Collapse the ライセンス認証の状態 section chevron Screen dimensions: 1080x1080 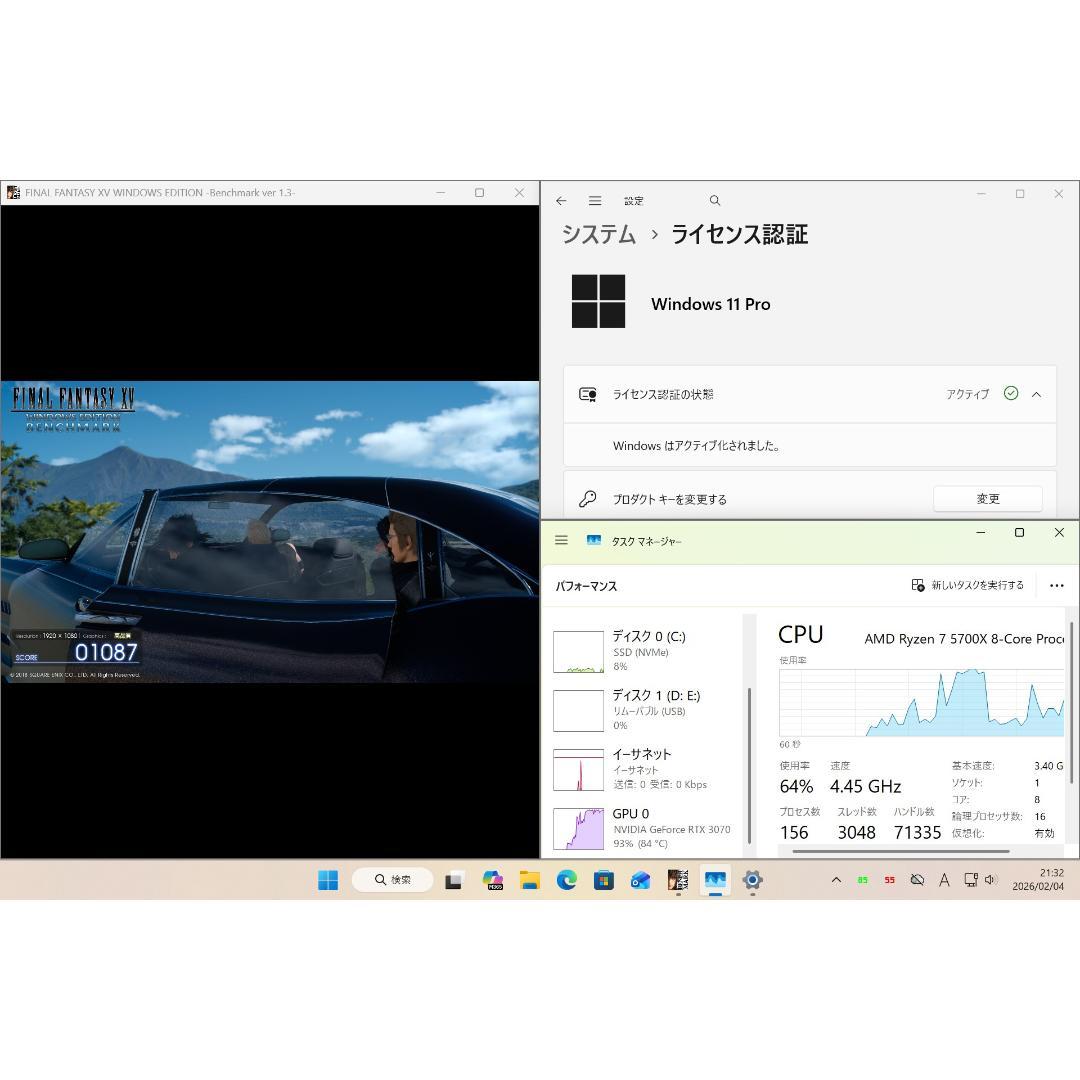point(1037,394)
